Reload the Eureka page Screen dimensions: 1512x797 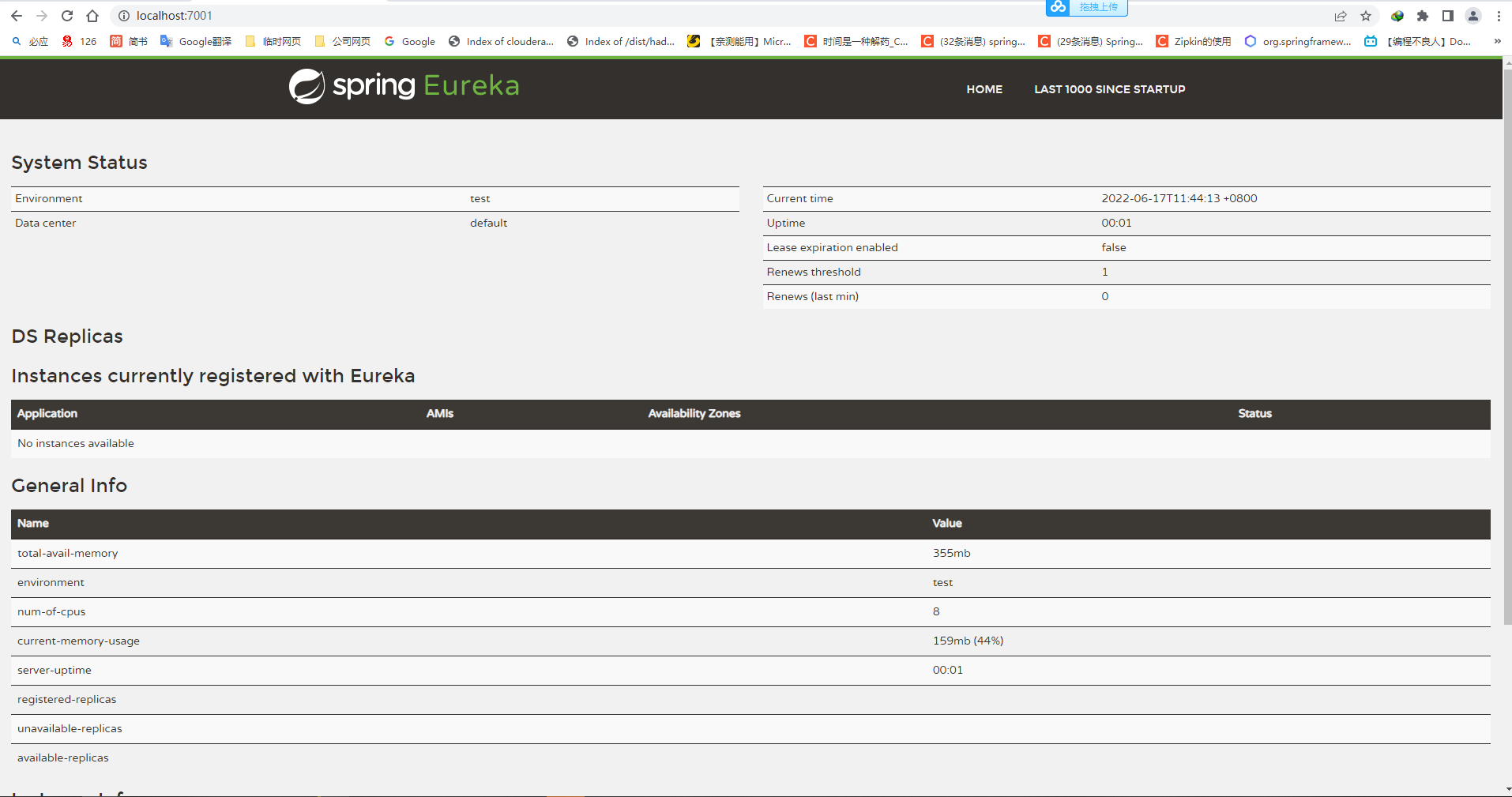point(67,16)
